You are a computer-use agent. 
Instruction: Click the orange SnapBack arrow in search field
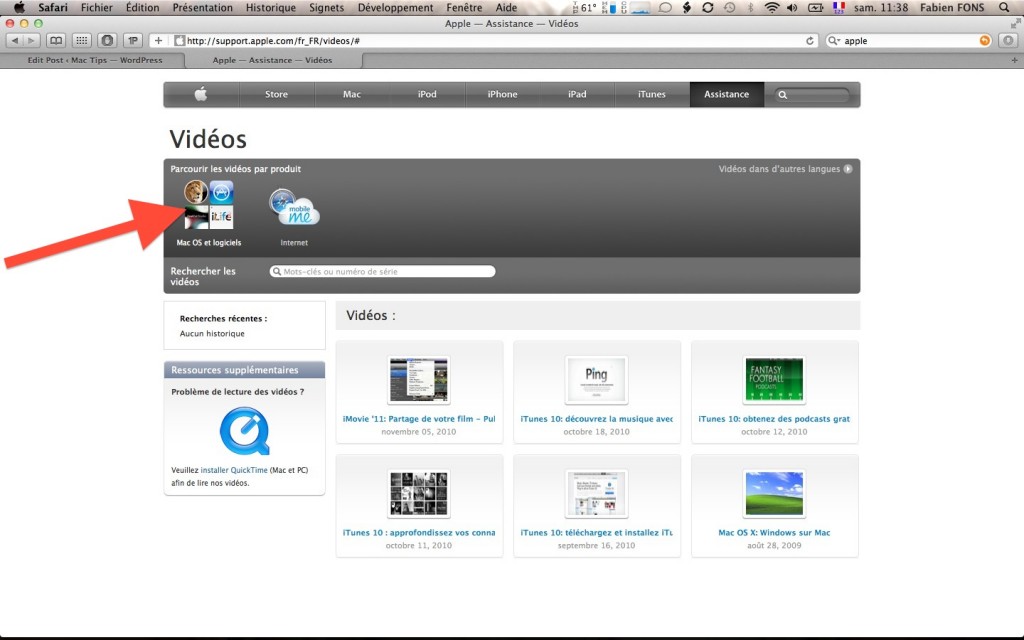pos(984,40)
